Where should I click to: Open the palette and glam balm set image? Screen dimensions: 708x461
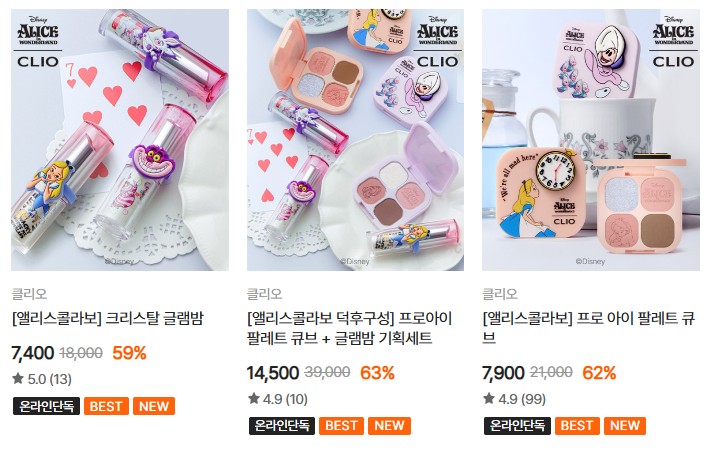355,140
